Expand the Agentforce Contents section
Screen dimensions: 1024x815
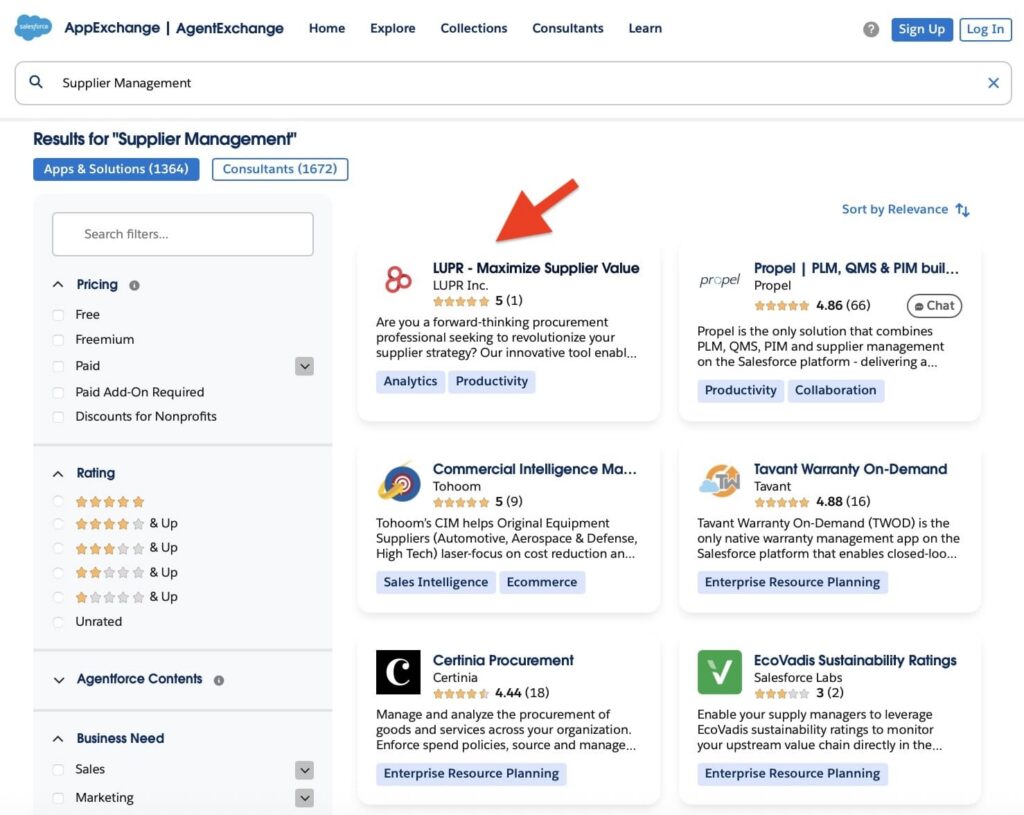(59, 681)
